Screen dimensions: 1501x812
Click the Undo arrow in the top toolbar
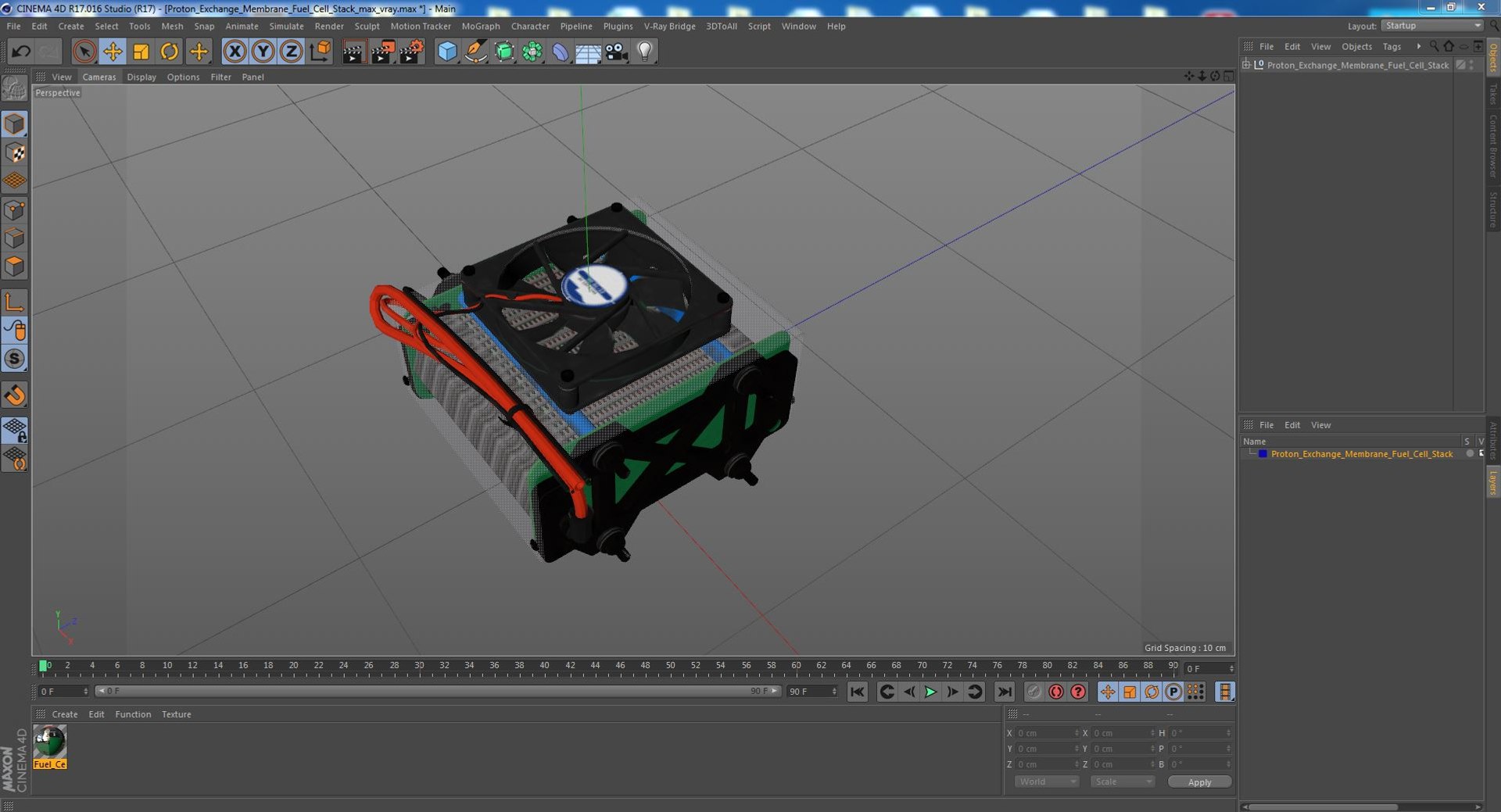(x=21, y=52)
